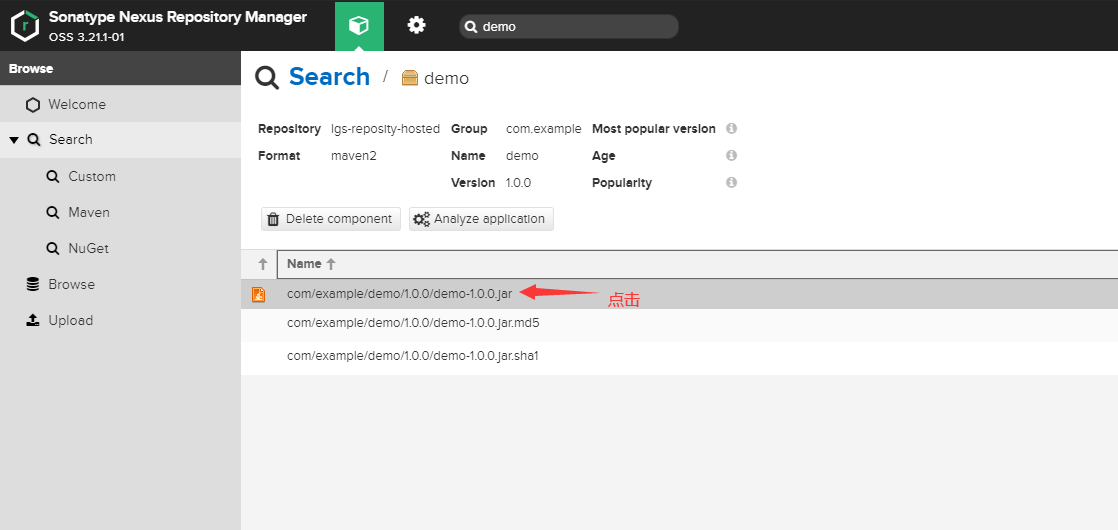Click magnifier icon inside header search box
Image resolution: width=1118 pixels, height=530 pixels.
pos(471,27)
